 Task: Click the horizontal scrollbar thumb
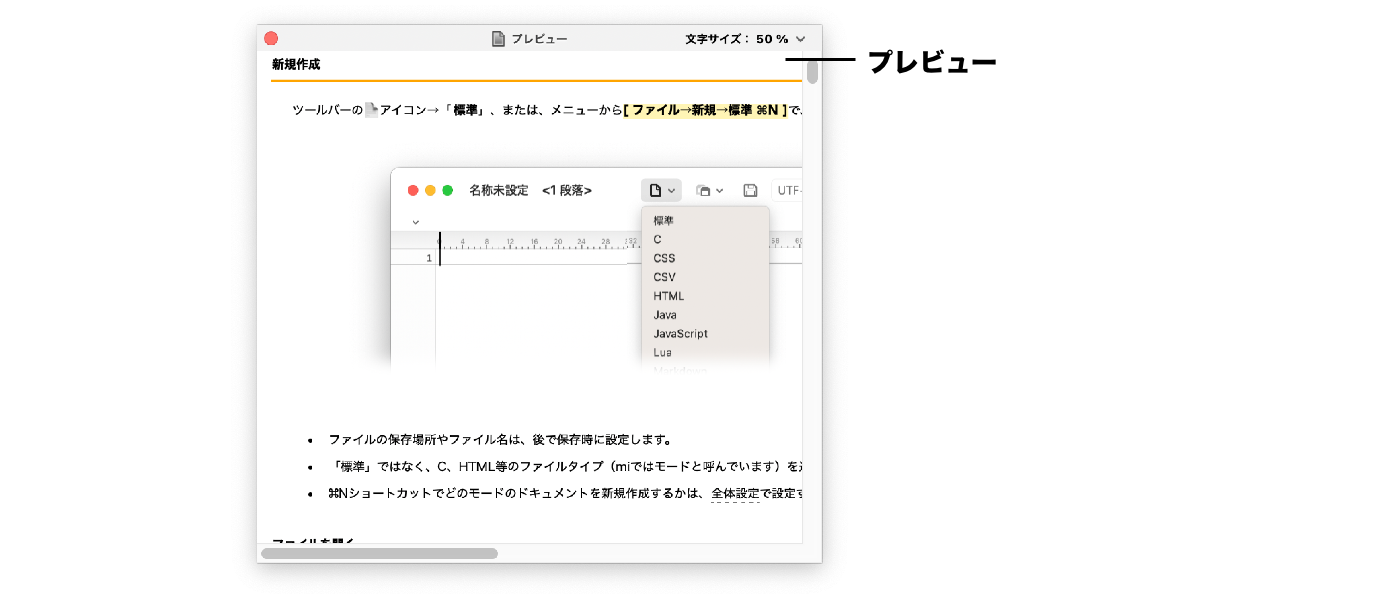pyautogui.click(x=379, y=553)
